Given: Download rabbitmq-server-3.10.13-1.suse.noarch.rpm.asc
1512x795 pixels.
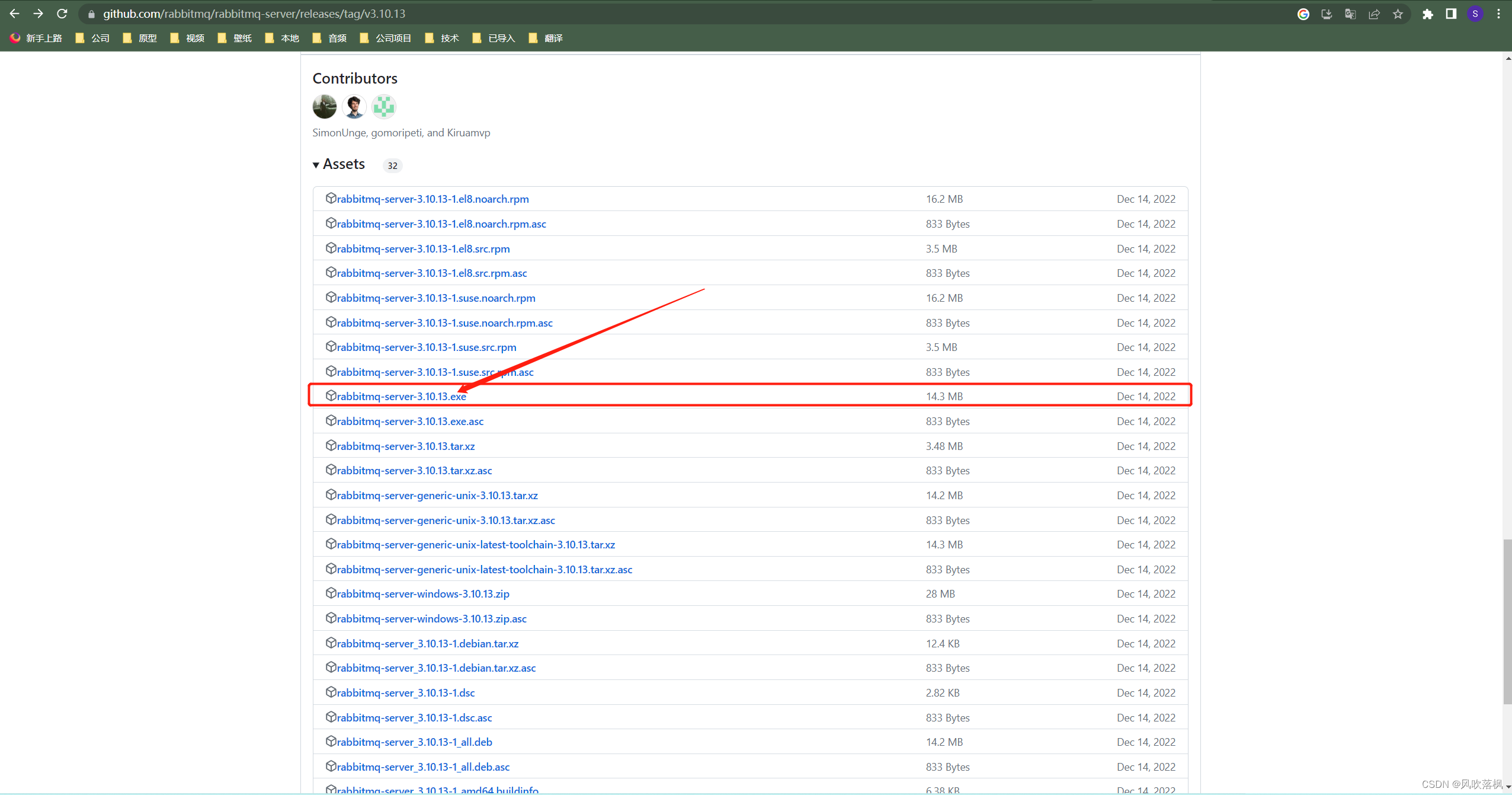Looking at the screenshot, I should click(444, 323).
